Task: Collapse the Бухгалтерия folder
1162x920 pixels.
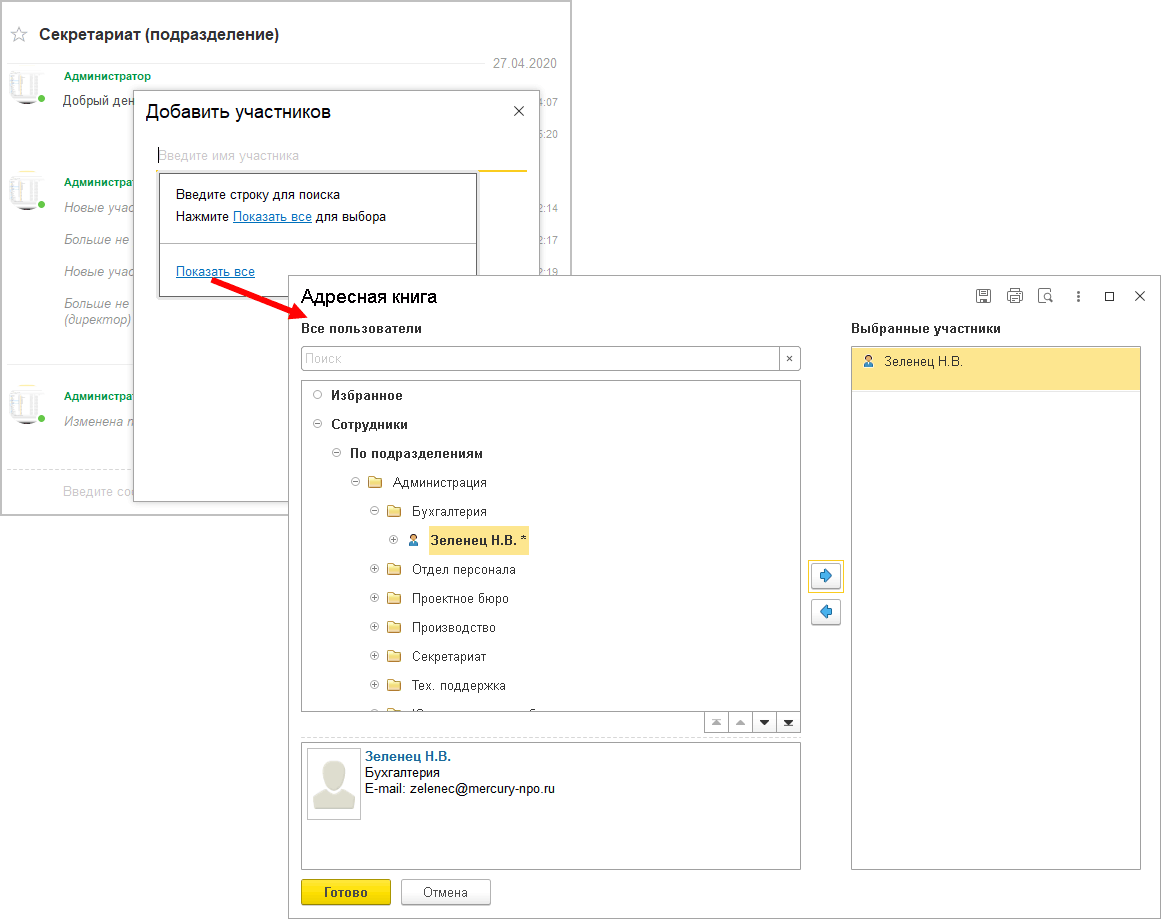Action: point(374,511)
